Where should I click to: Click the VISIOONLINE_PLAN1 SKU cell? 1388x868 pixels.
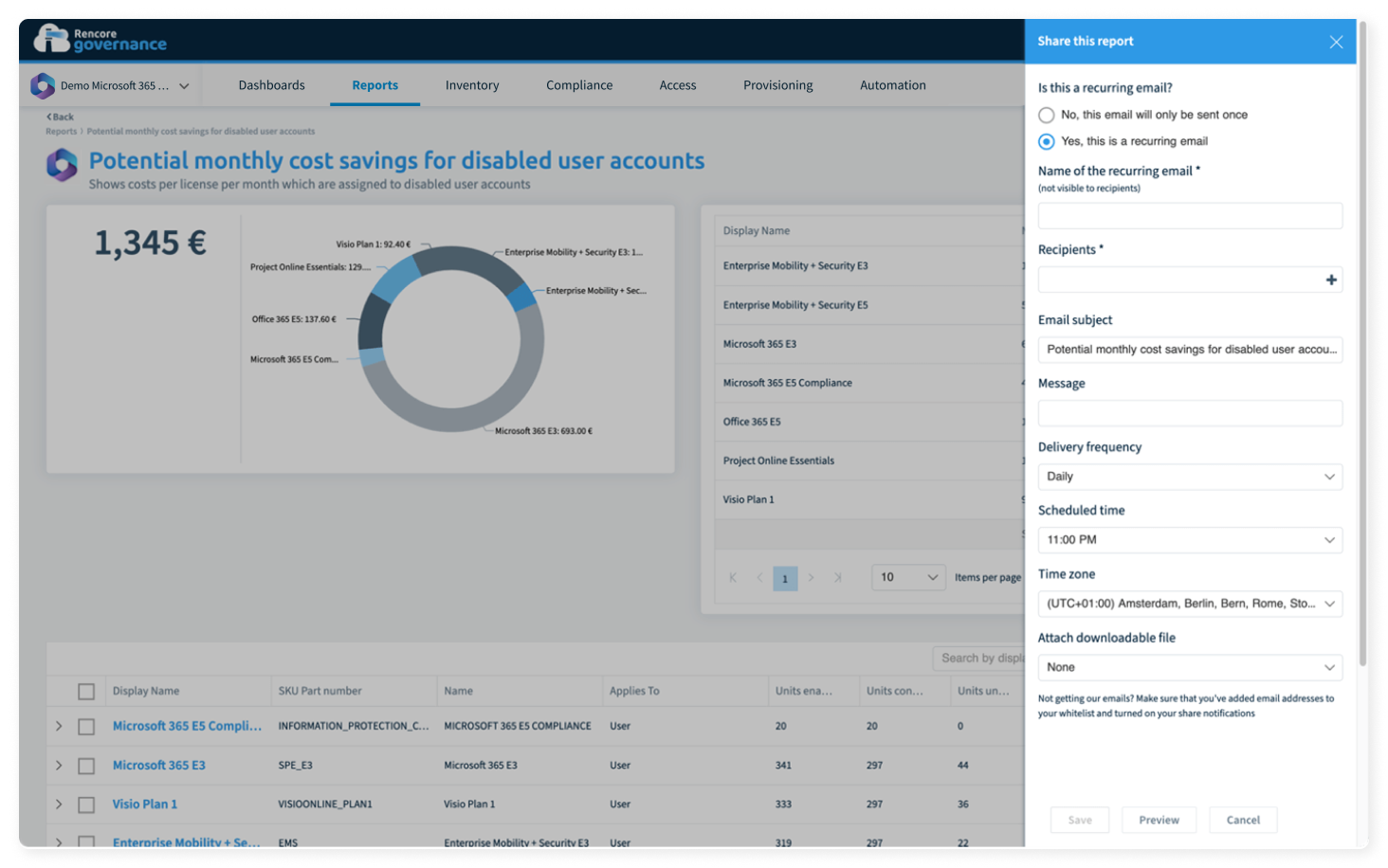tap(325, 804)
